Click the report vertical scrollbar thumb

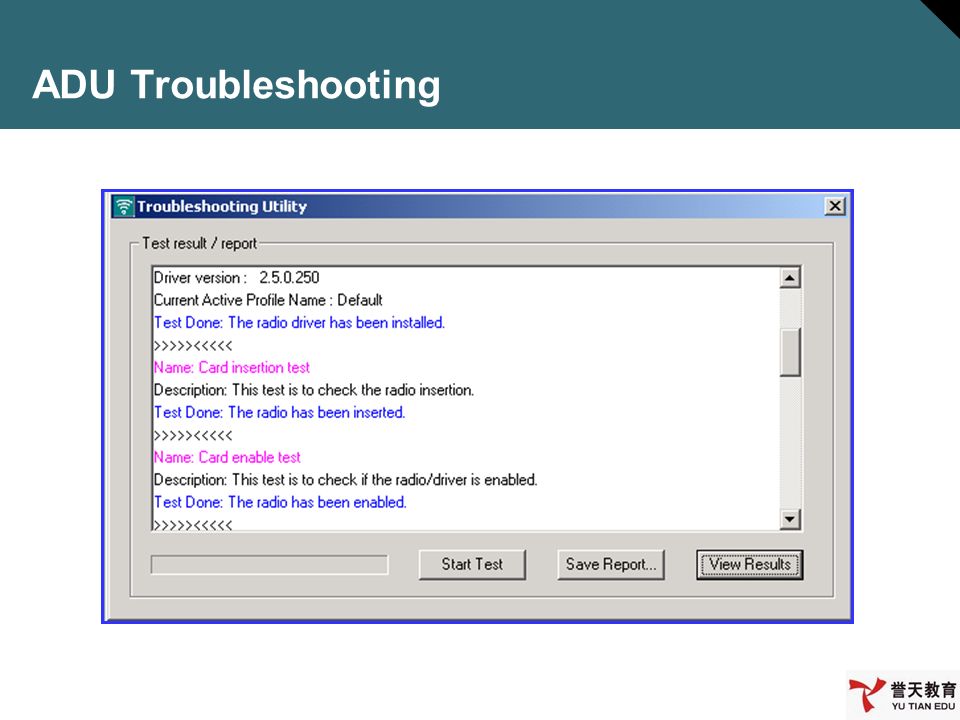tap(790, 352)
